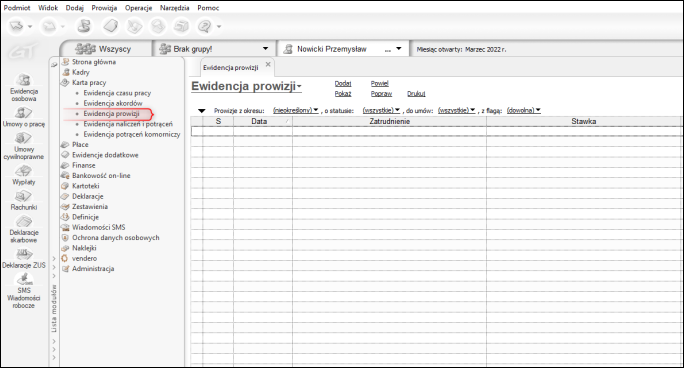Screen dimensions: 684x368
Task: Open the status (wszystkie) filter dropdown
Action: click(x=381, y=110)
